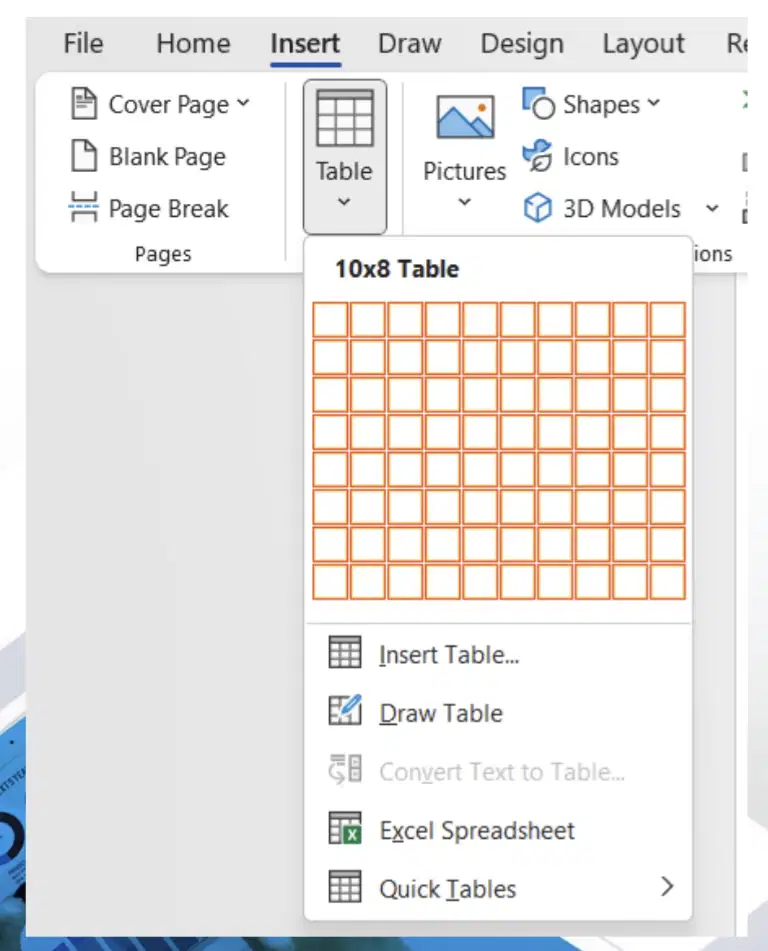Expand the Pictures dropdown chevron
This screenshot has height=951, width=768.
point(464,202)
